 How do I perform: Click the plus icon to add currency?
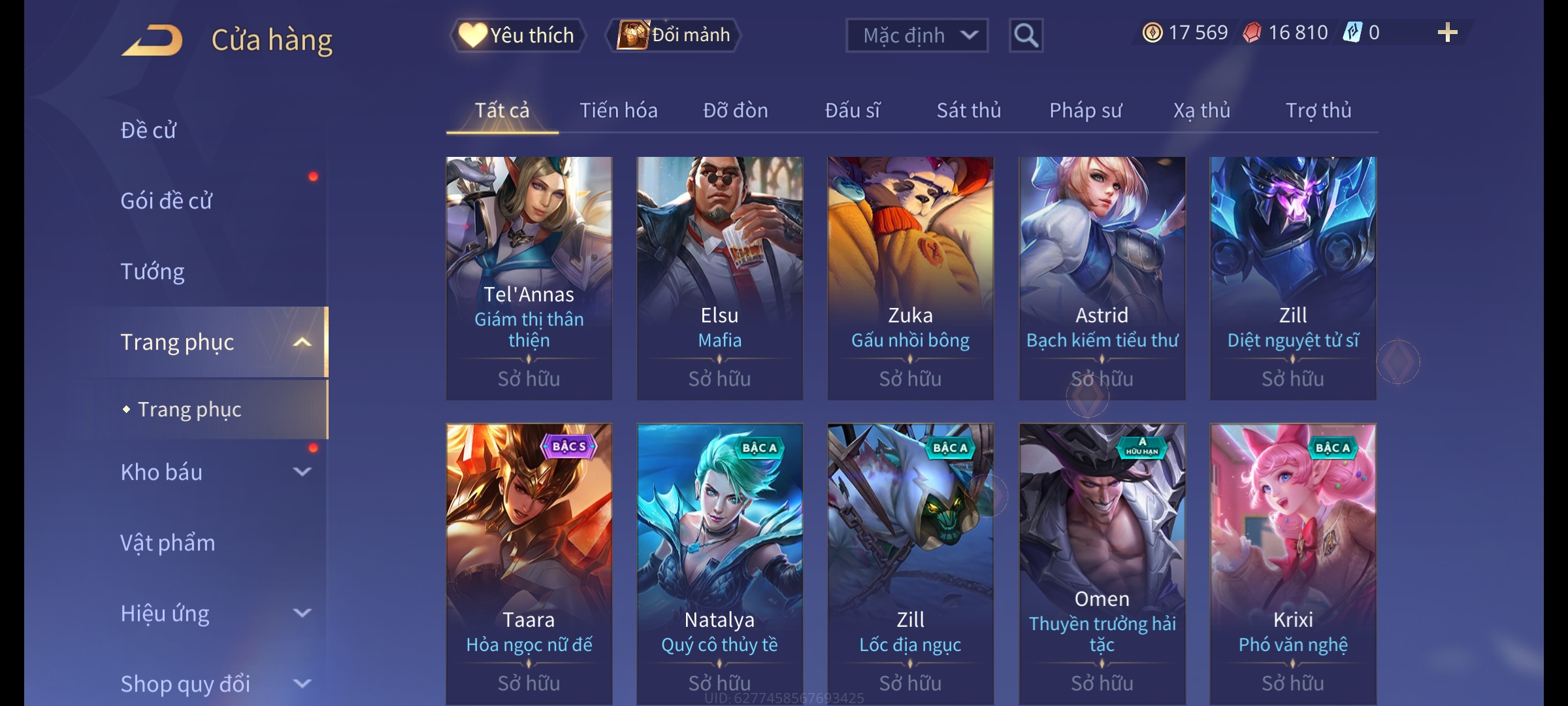tap(1448, 33)
